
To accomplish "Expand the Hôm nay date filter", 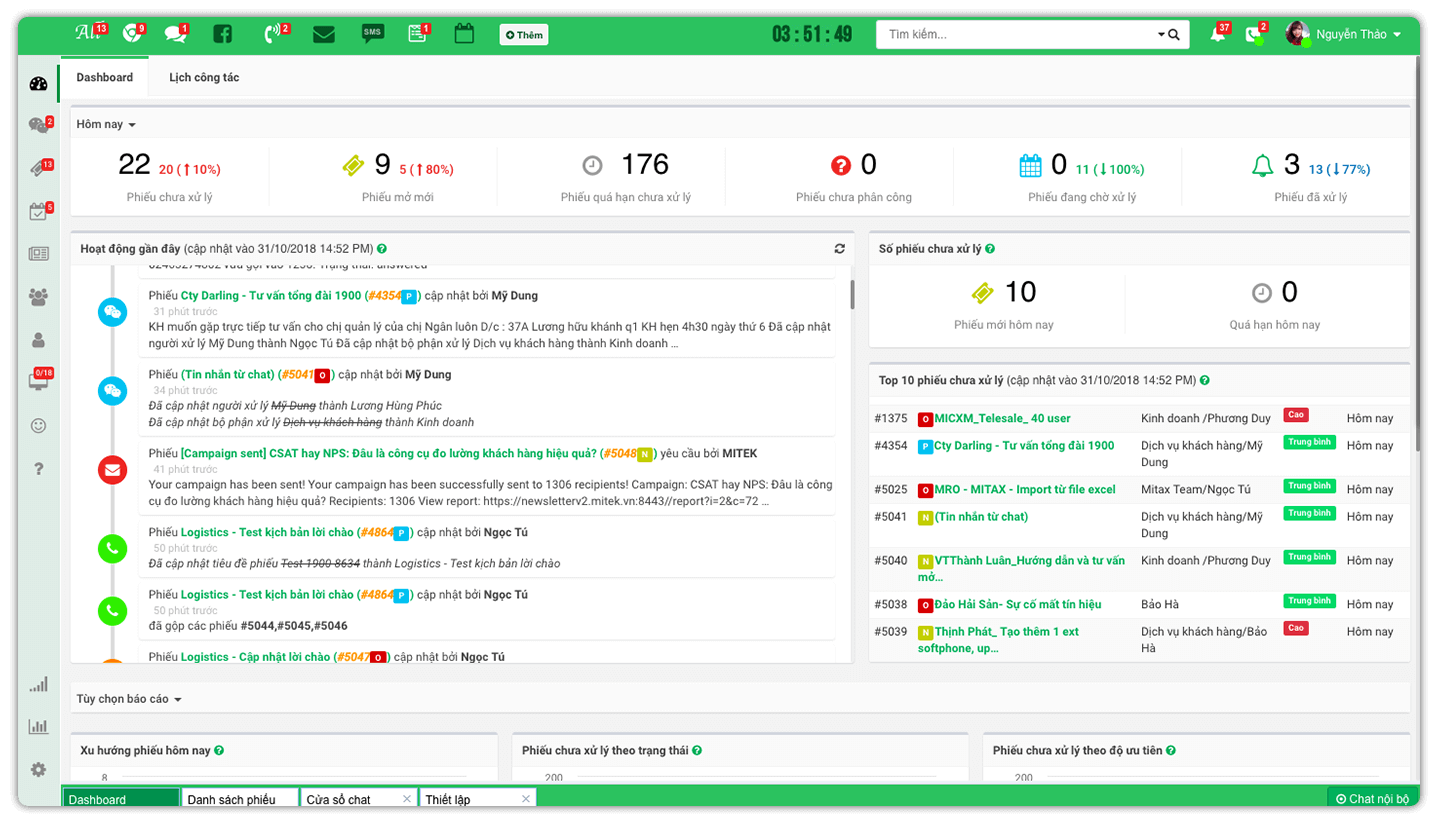I will [106, 125].
